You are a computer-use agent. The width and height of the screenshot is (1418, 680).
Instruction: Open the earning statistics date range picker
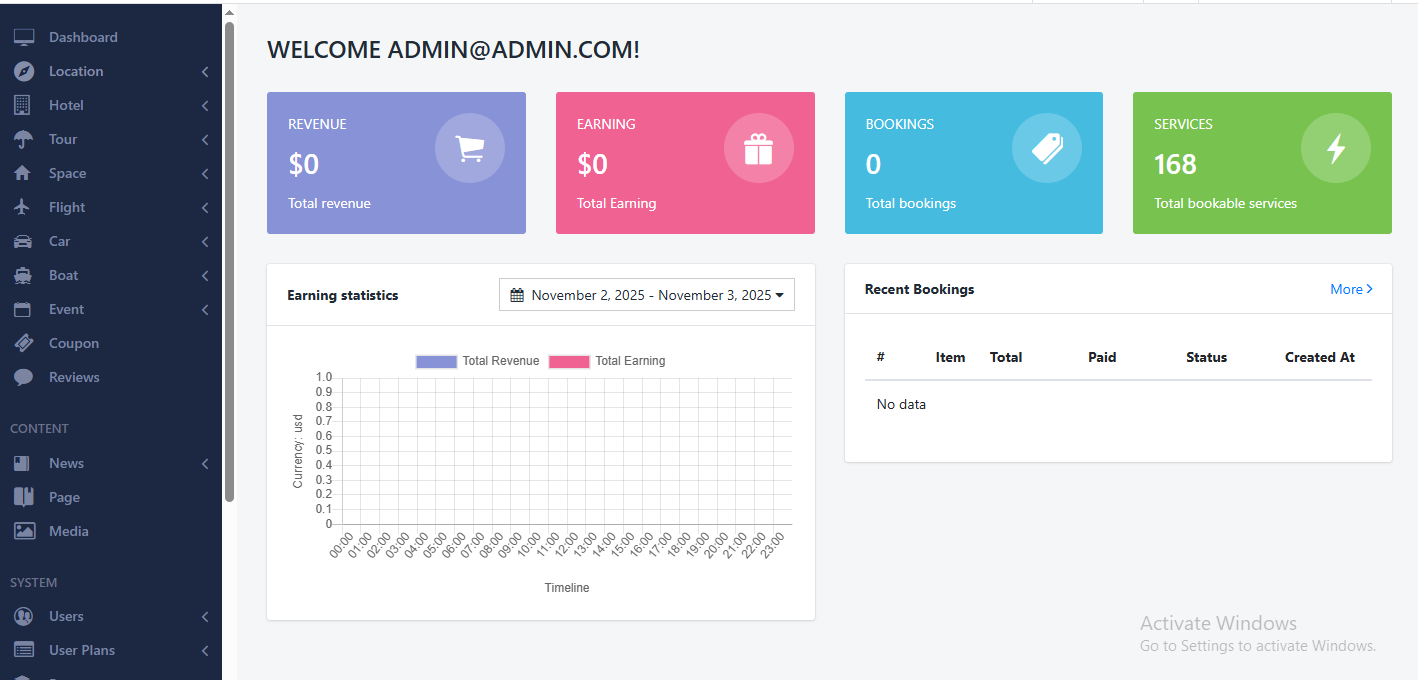tap(646, 295)
